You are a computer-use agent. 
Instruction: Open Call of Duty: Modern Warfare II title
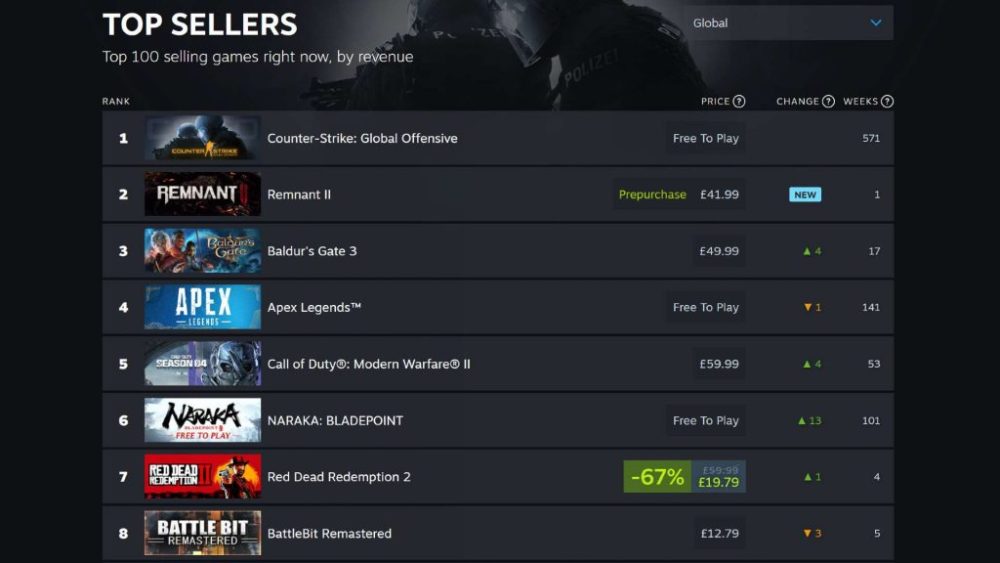tap(369, 364)
